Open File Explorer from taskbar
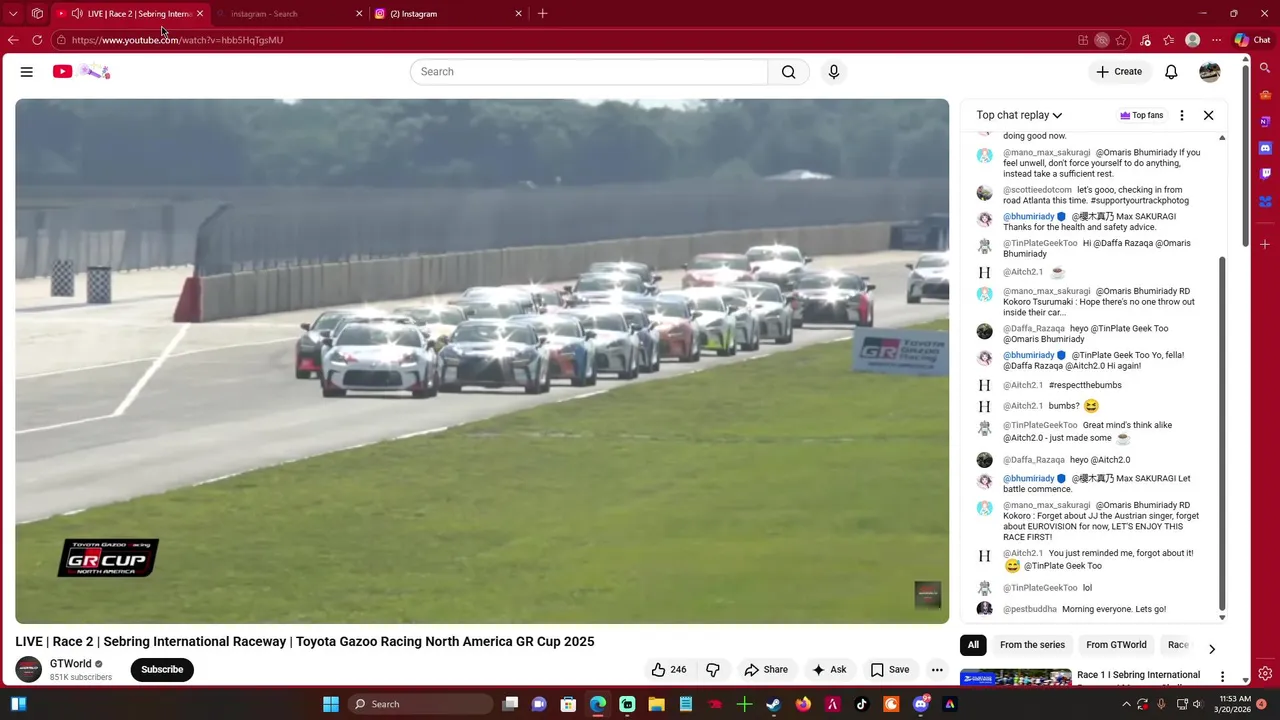 (x=656, y=704)
